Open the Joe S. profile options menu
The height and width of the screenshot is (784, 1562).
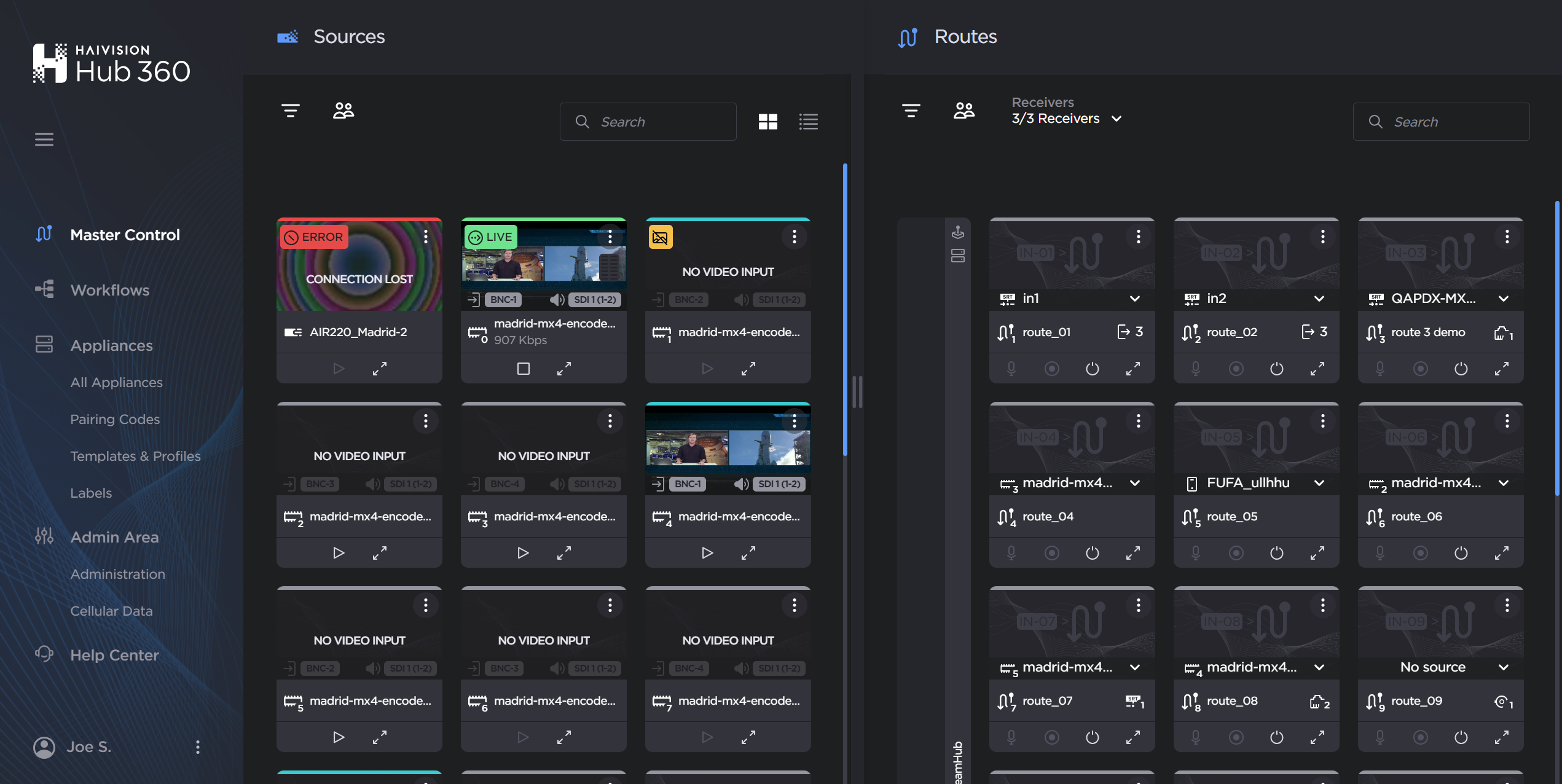coord(197,747)
